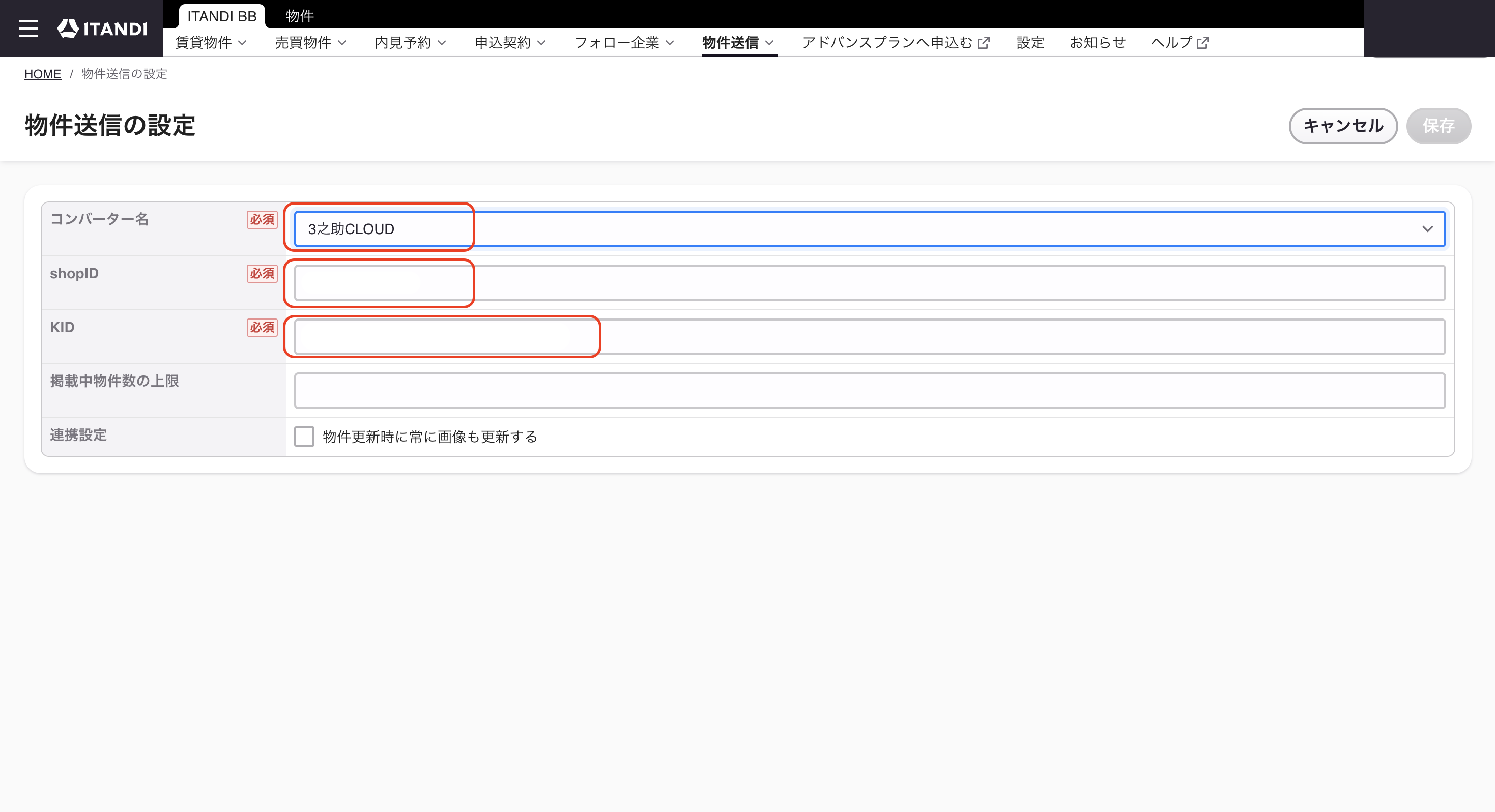Switch to the ITANDI BB tab
Image resolution: width=1495 pixels, height=812 pixels.
click(x=222, y=16)
